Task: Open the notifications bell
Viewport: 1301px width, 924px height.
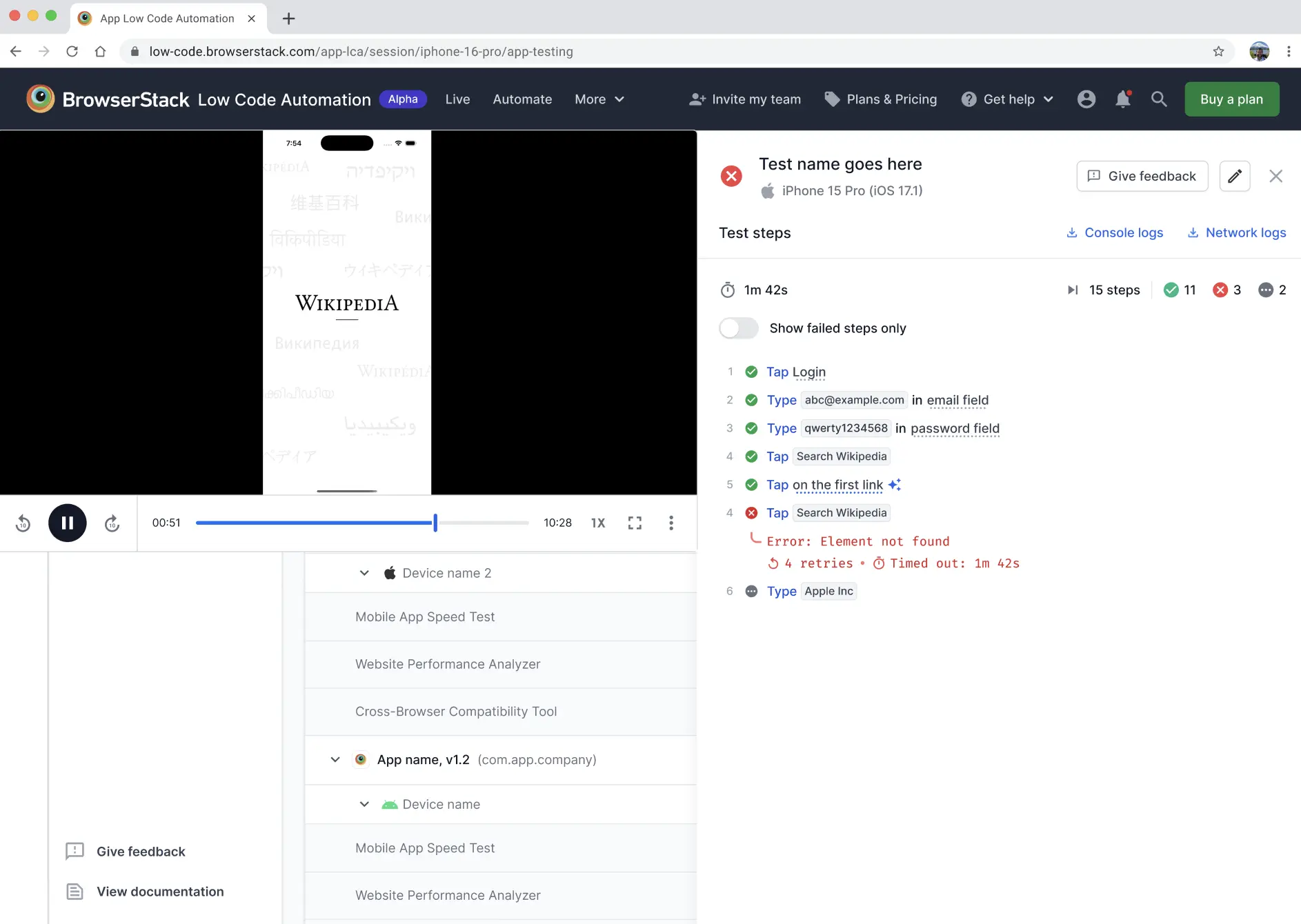Action: pyautogui.click(x=1122, y=99)
